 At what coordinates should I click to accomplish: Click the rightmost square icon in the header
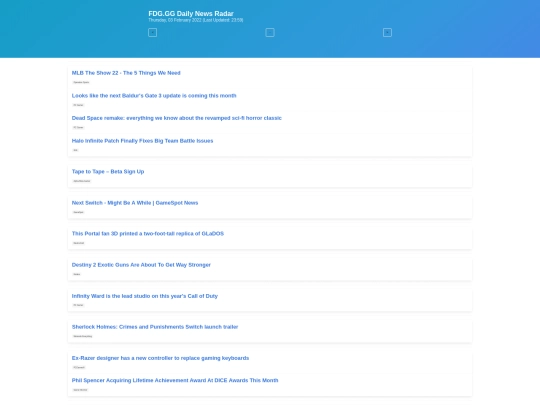[x=387, y=33]
